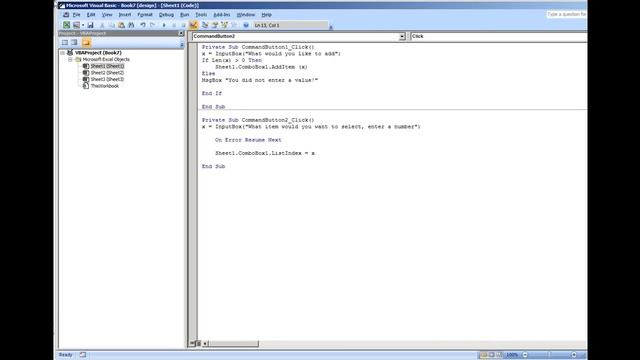Switch to Normal view in status bar

click(484, 355)
